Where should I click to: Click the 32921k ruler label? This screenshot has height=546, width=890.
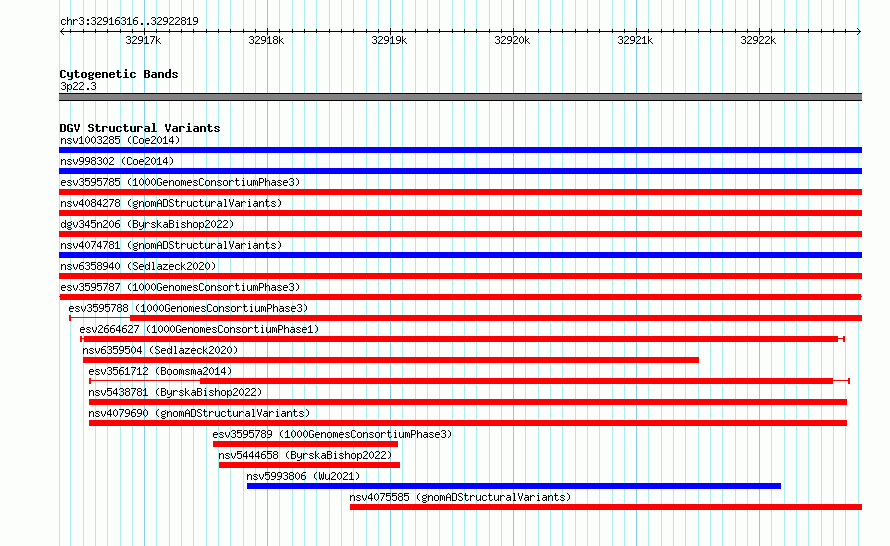coord(635,40)
